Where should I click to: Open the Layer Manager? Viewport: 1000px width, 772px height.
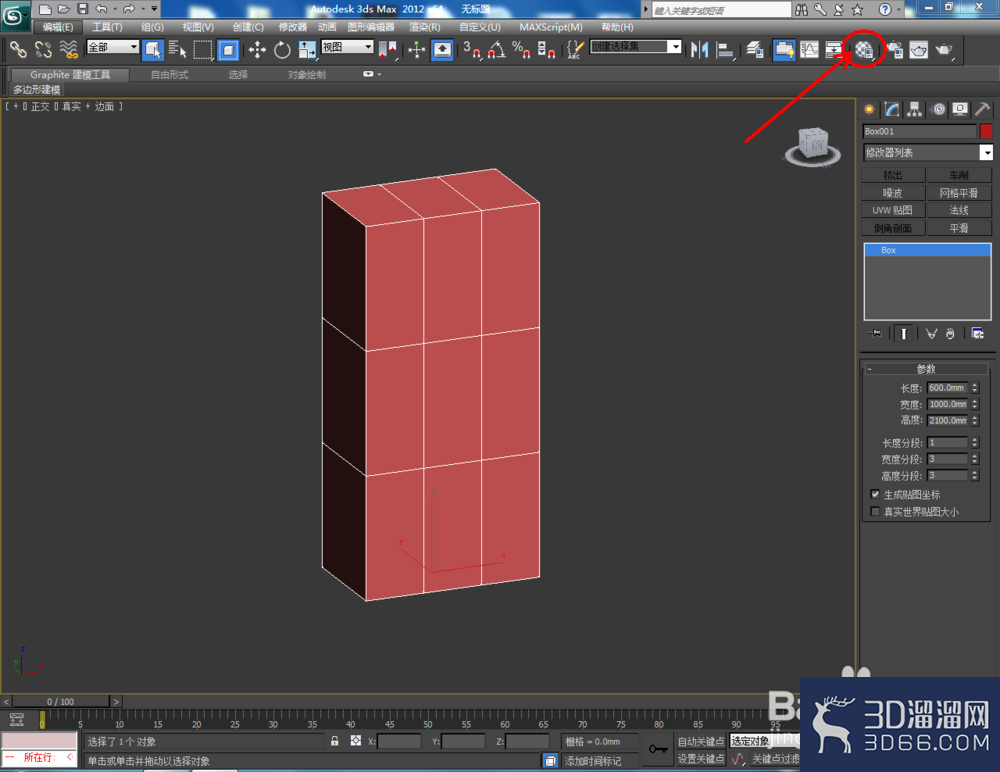pyautogui.click(x=755, y=50)
